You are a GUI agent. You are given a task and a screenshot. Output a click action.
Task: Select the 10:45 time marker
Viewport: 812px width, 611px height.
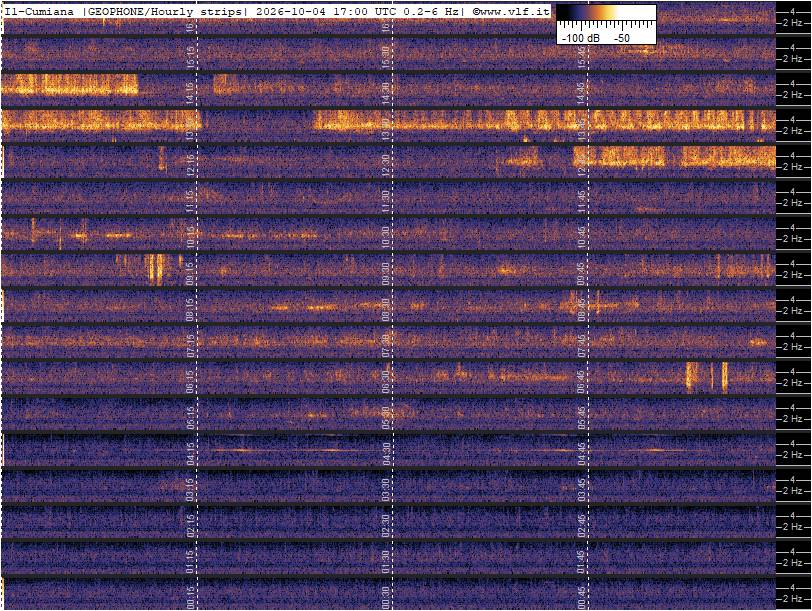581,238
